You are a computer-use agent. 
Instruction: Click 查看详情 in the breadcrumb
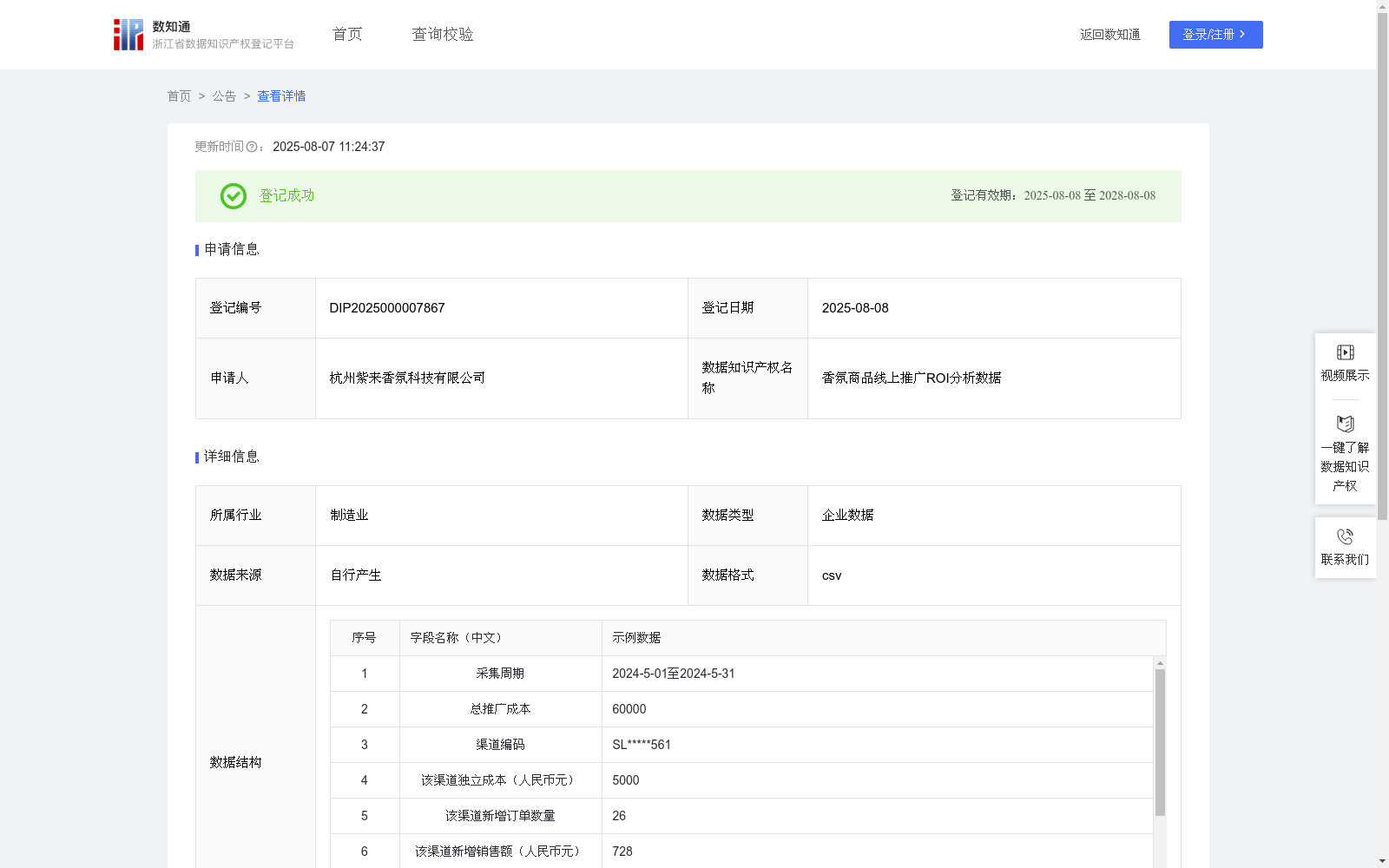(281, 96)
